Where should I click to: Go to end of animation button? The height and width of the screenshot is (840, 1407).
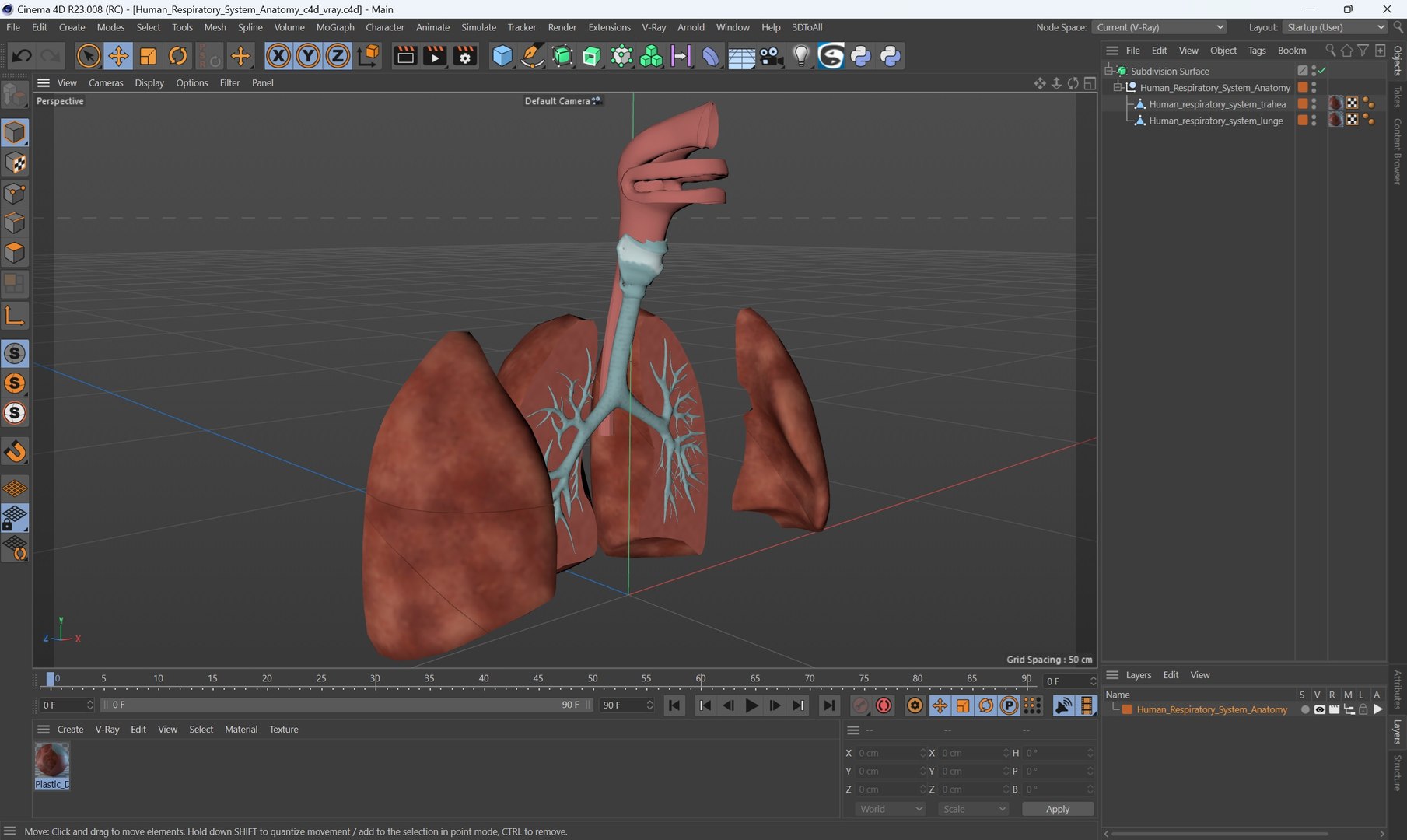[x=829, y=705]
